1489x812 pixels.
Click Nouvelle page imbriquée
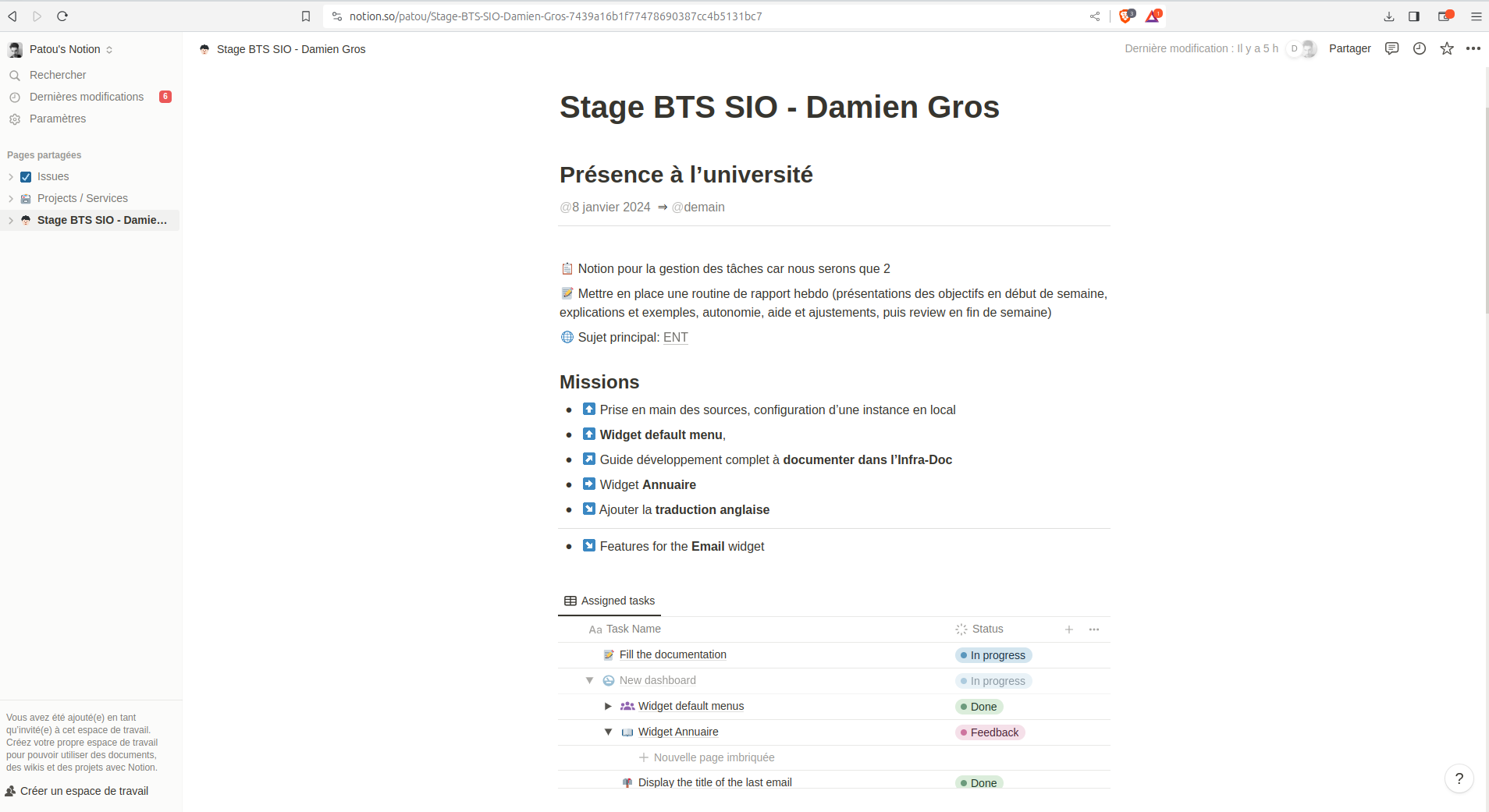[707, 757]
